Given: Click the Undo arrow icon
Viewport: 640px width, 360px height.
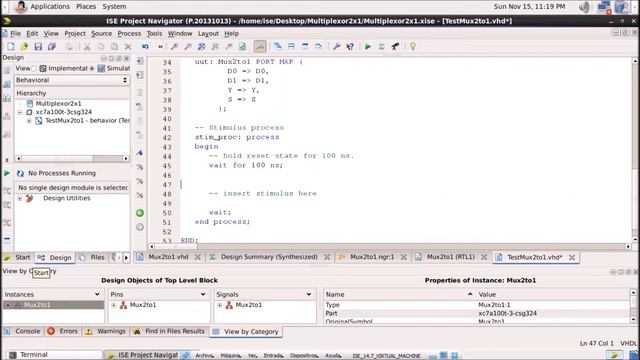Looking at the screenshot, I should coord(145,47).
